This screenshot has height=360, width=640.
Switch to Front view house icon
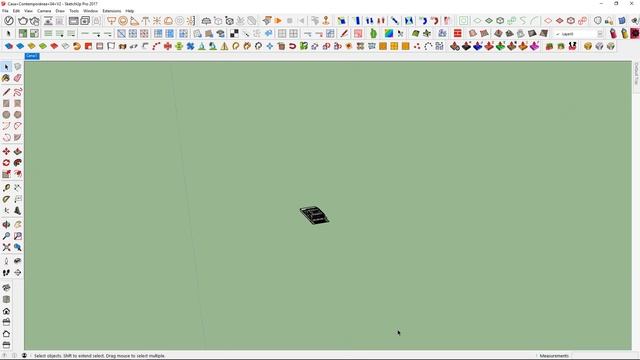coord(6,311)
